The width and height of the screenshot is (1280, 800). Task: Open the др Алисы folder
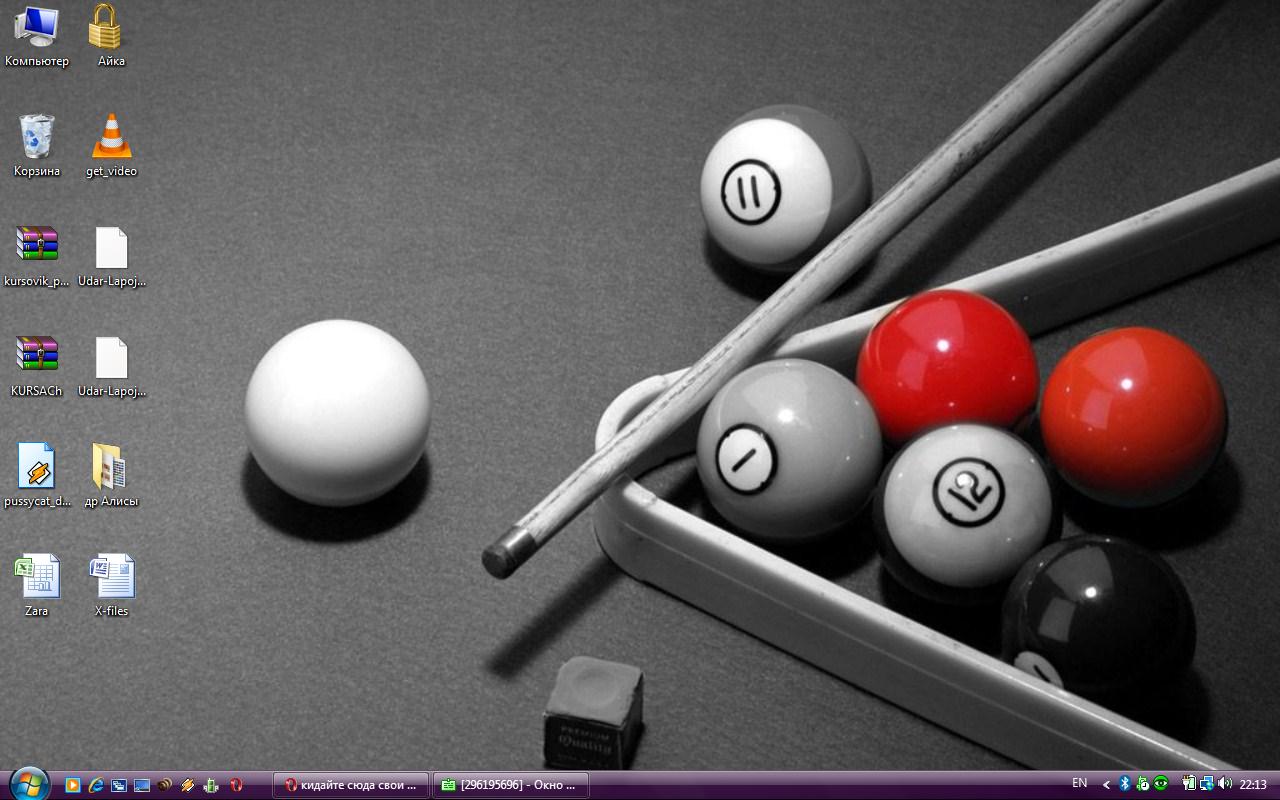click(111, 466)
